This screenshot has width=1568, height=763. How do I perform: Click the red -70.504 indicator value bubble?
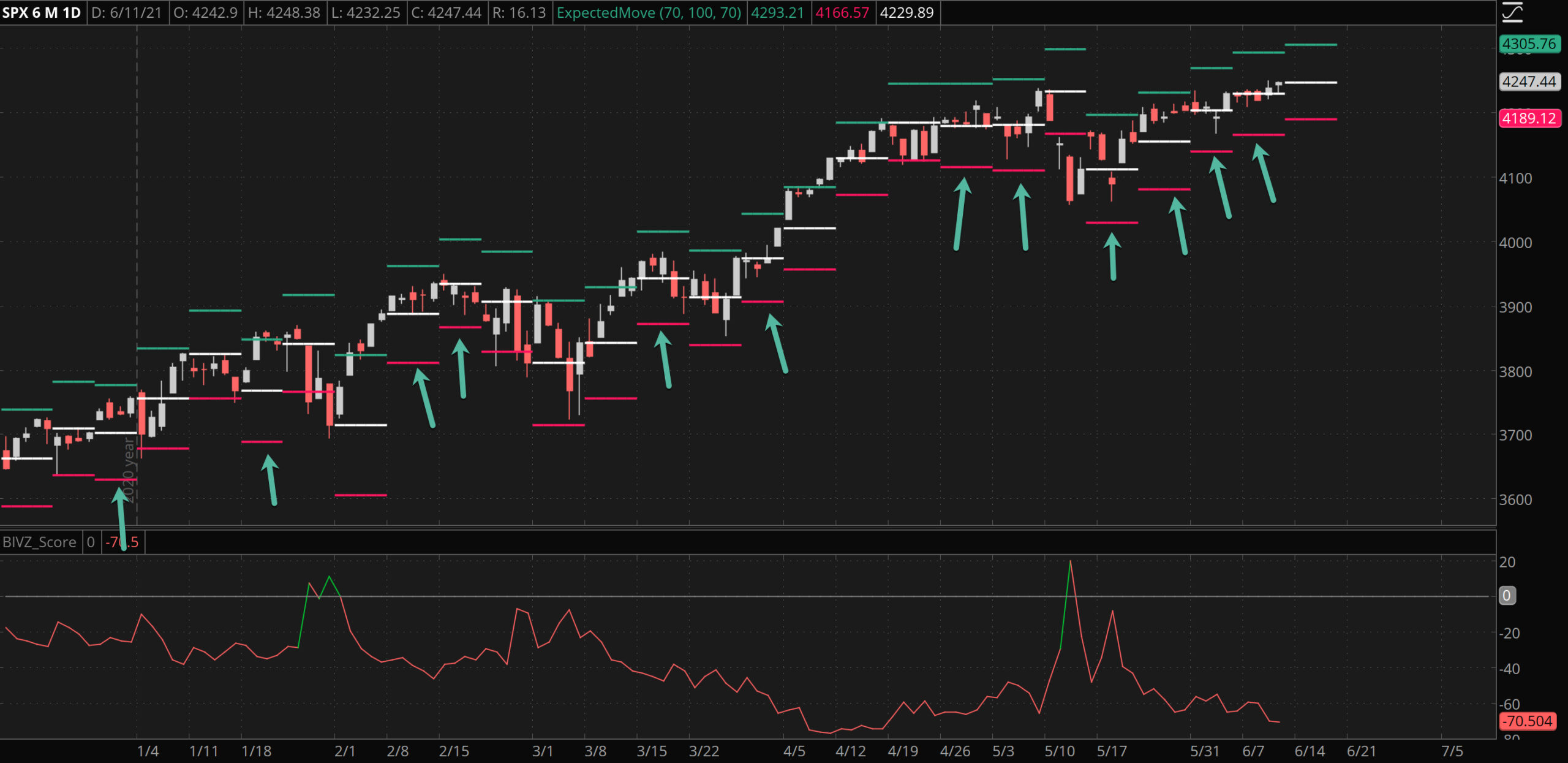[1529, 721]
